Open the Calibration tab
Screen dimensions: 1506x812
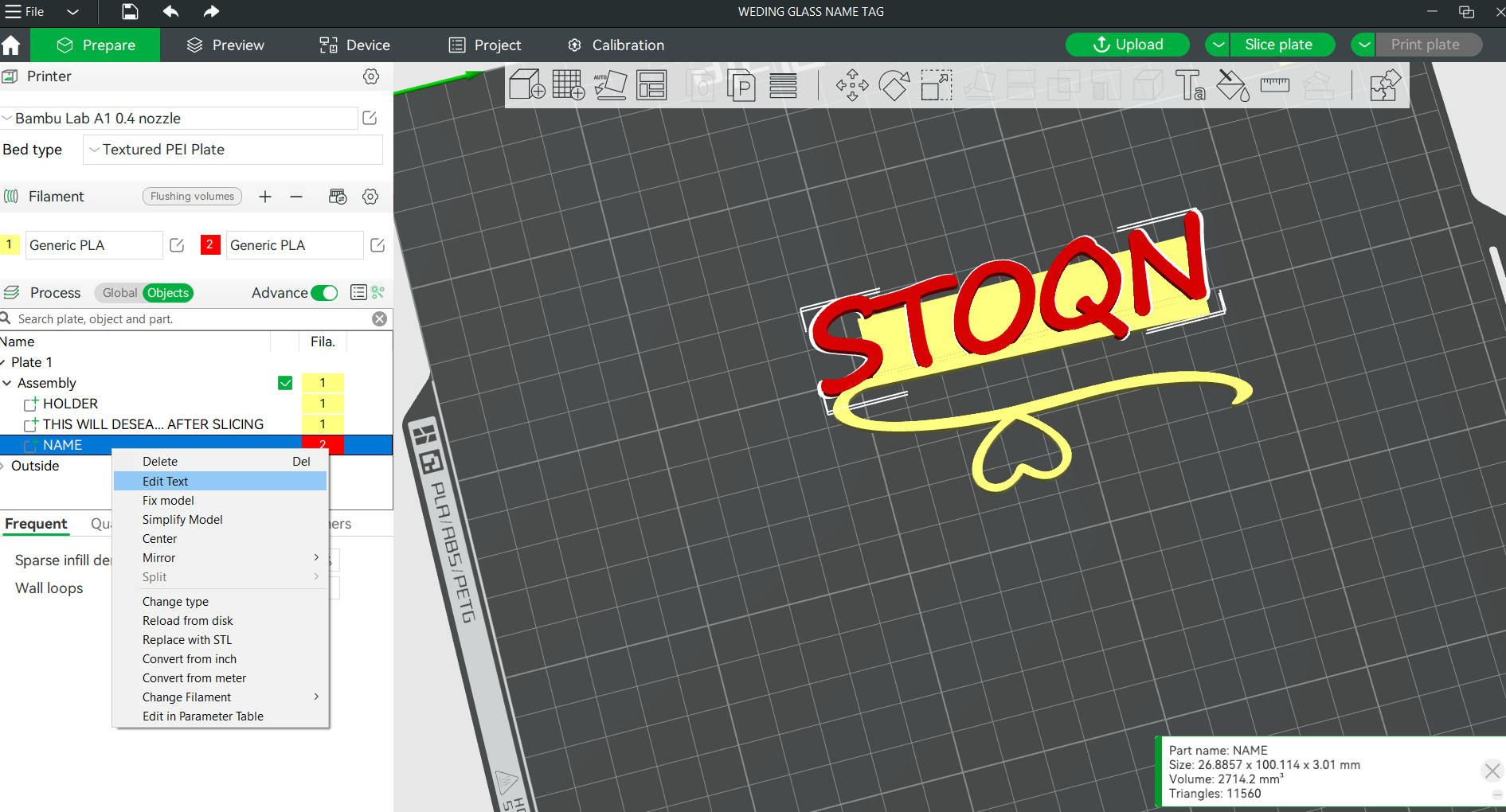click(x=616, y=45)
